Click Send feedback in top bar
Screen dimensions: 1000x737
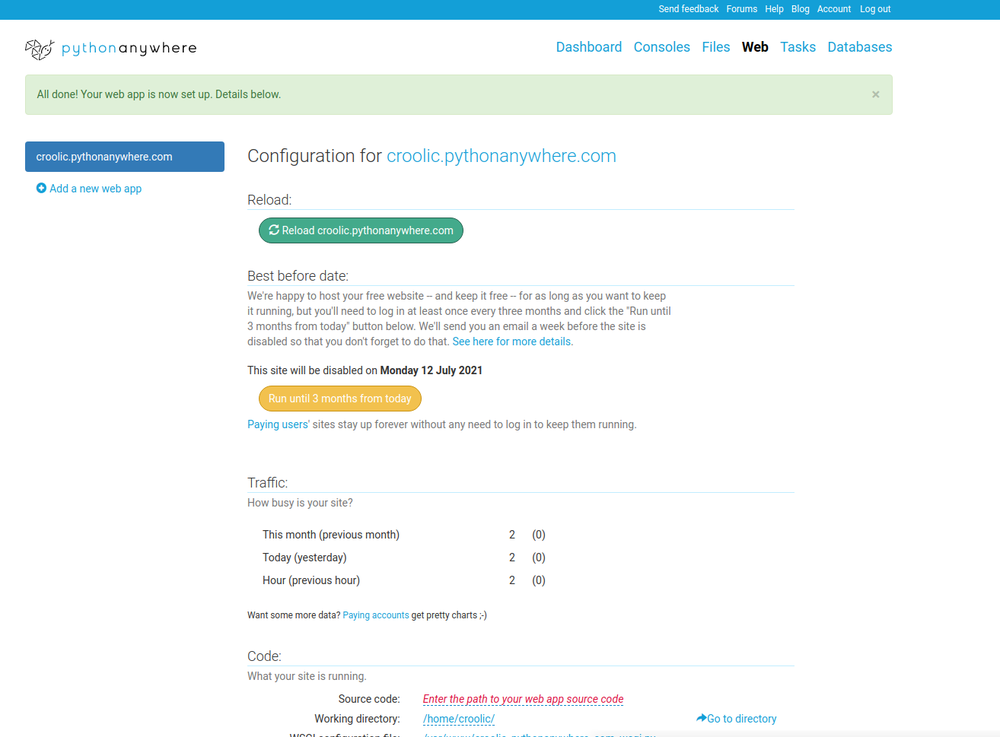(x=688, y=9)
